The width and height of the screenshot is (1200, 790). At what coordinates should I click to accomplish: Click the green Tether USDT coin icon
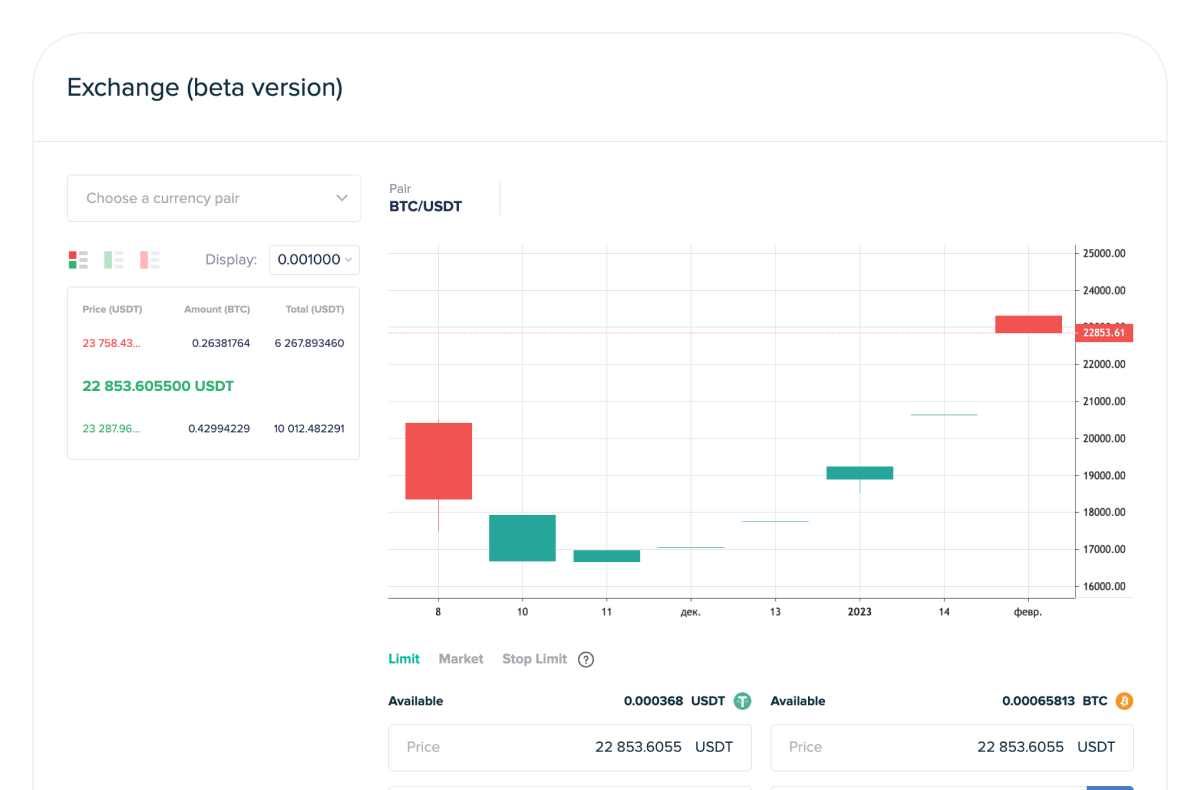point(742,701)
